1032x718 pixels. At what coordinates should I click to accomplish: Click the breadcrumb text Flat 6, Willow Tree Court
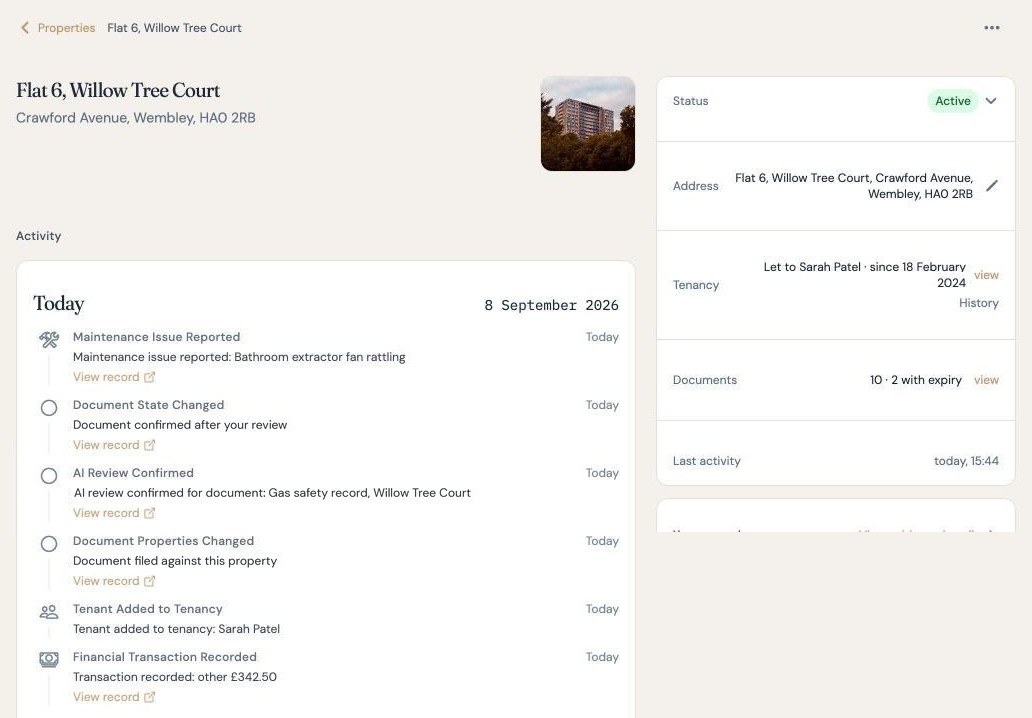174,28
